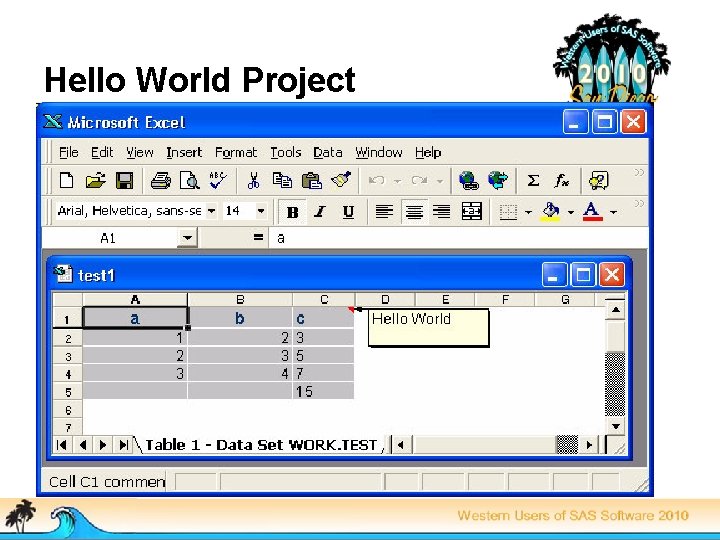Open the Tools menu
The height and width of the screenshot is (540, 720).
tap(286, 152)
